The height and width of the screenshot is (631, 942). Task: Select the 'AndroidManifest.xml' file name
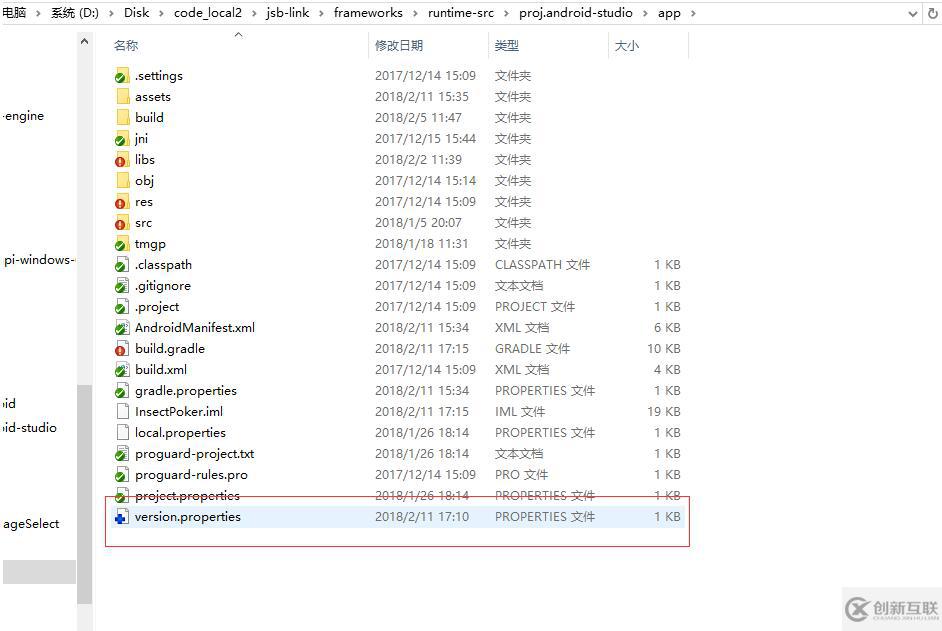coord(195,328)
